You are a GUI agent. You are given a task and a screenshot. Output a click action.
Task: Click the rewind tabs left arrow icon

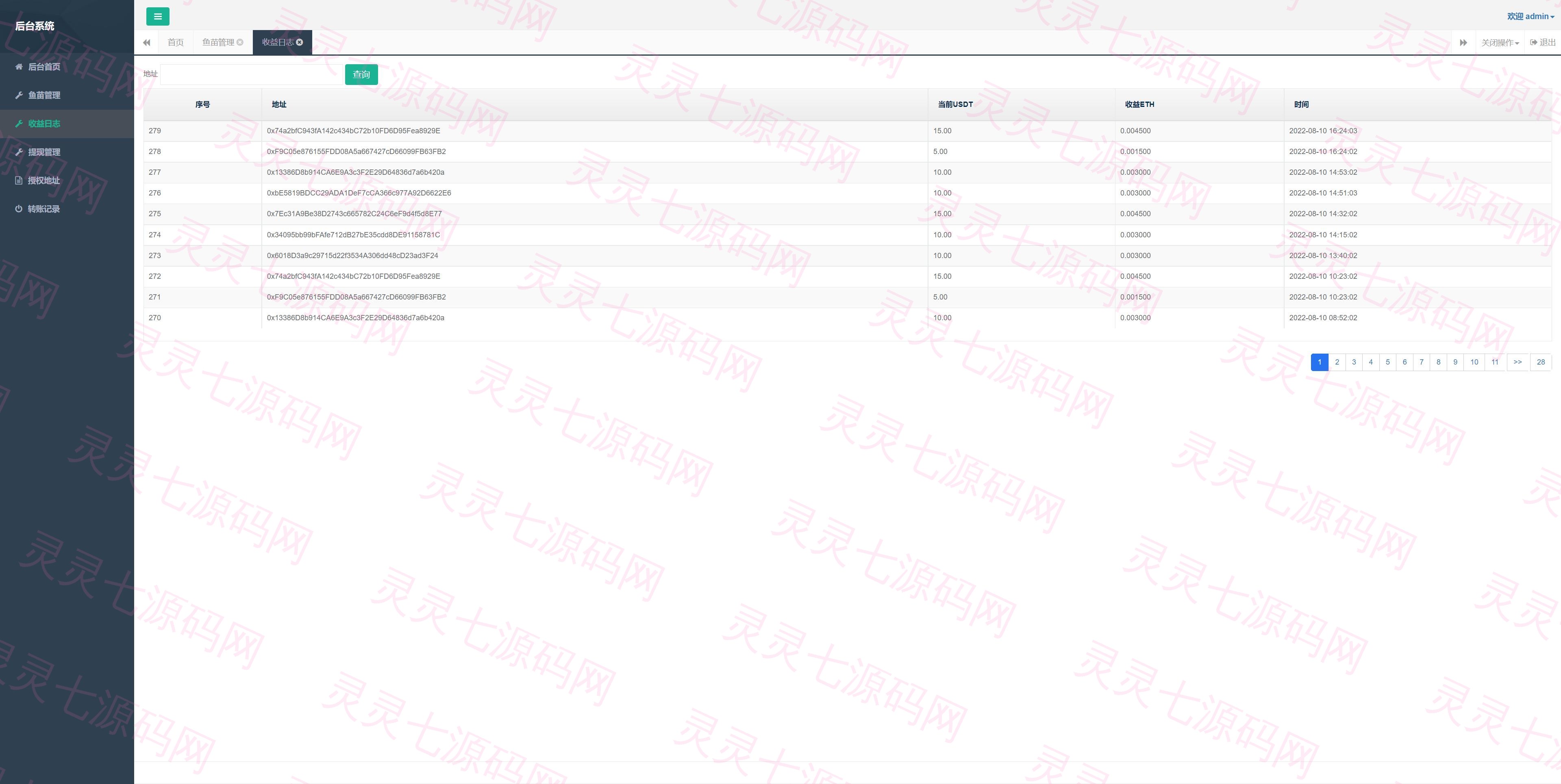click(146, 42)
